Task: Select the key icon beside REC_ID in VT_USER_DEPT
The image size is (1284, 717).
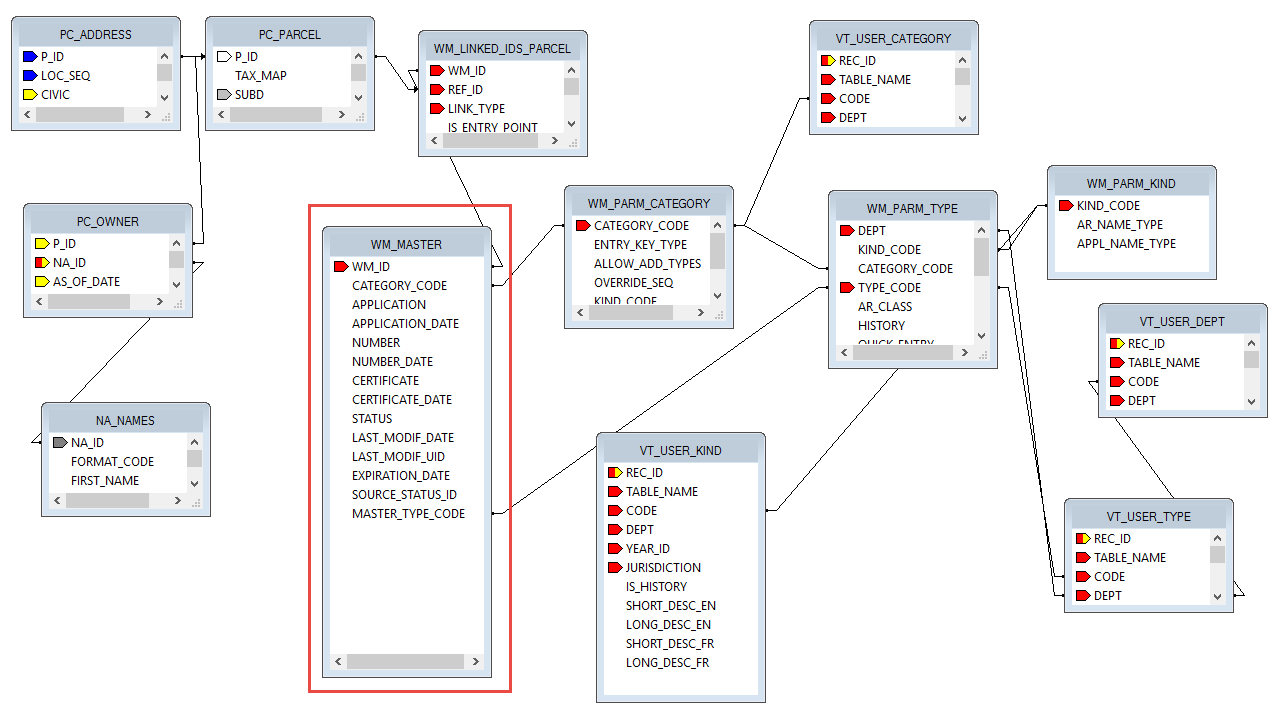Action: coord(1116,344)
